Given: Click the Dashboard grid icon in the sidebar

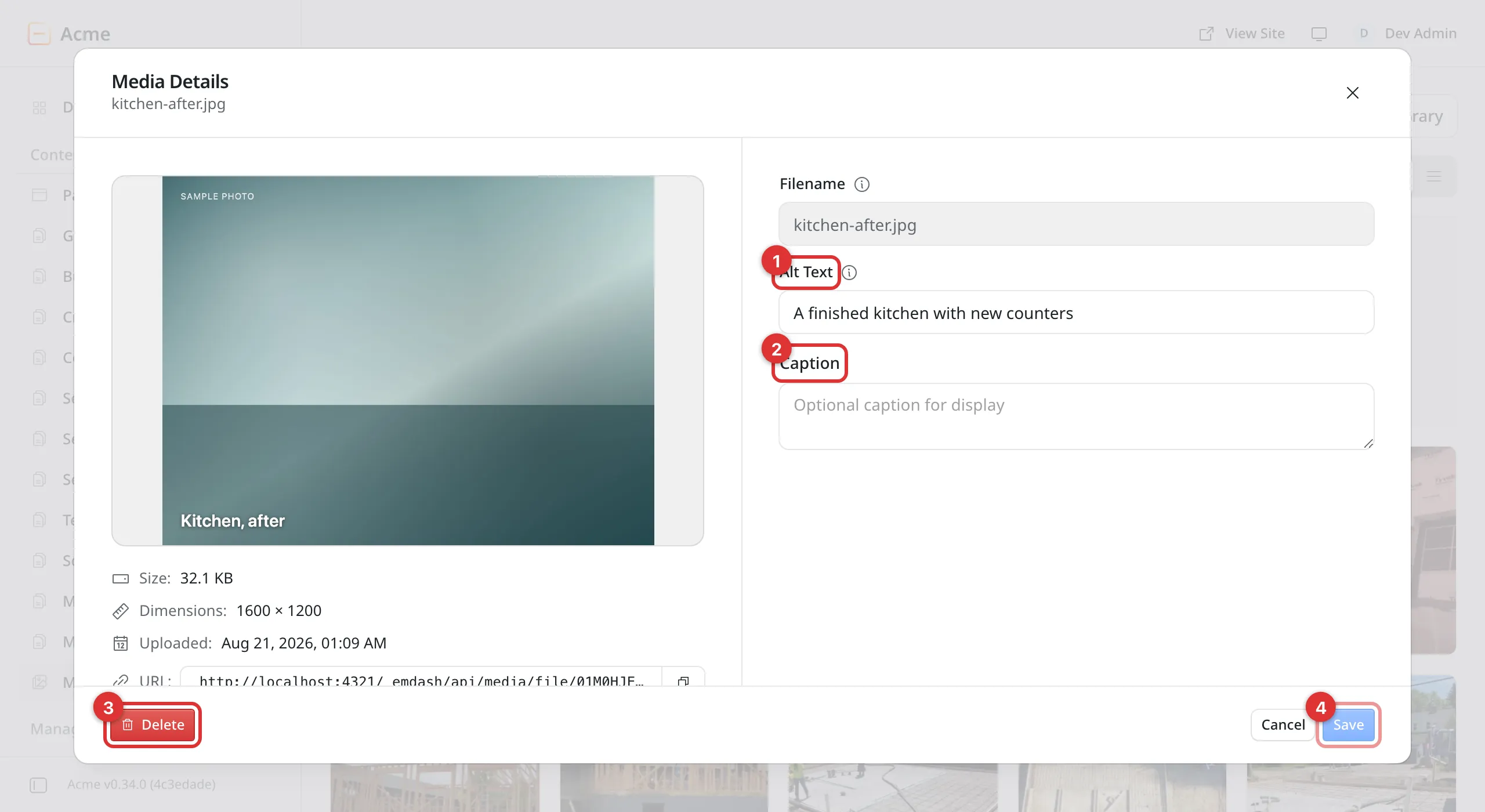Looking at the screenshot, I should 39,108.
